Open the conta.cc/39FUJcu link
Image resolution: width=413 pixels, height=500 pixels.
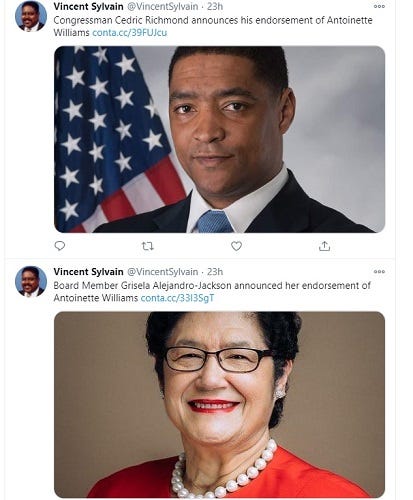(129, 33)
